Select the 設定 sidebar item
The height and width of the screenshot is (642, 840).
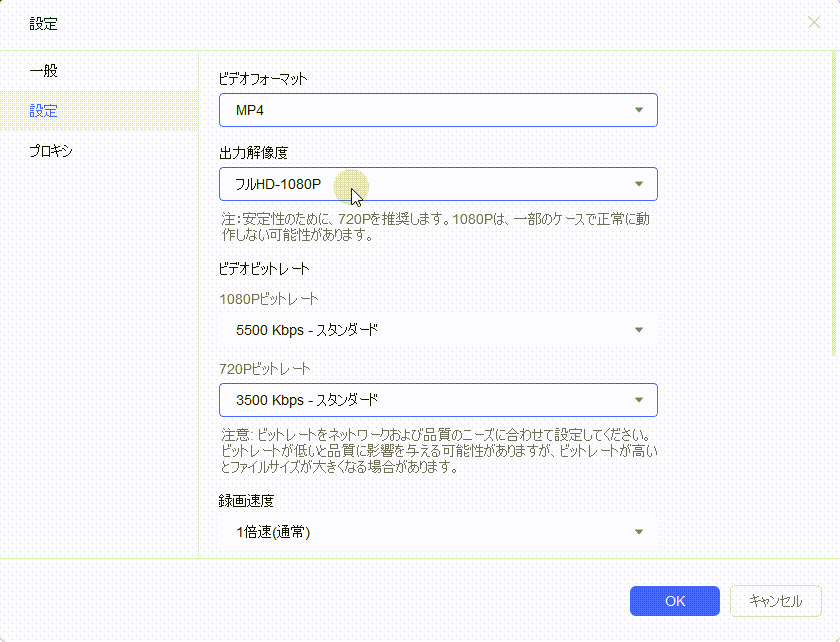pos(44,111)
